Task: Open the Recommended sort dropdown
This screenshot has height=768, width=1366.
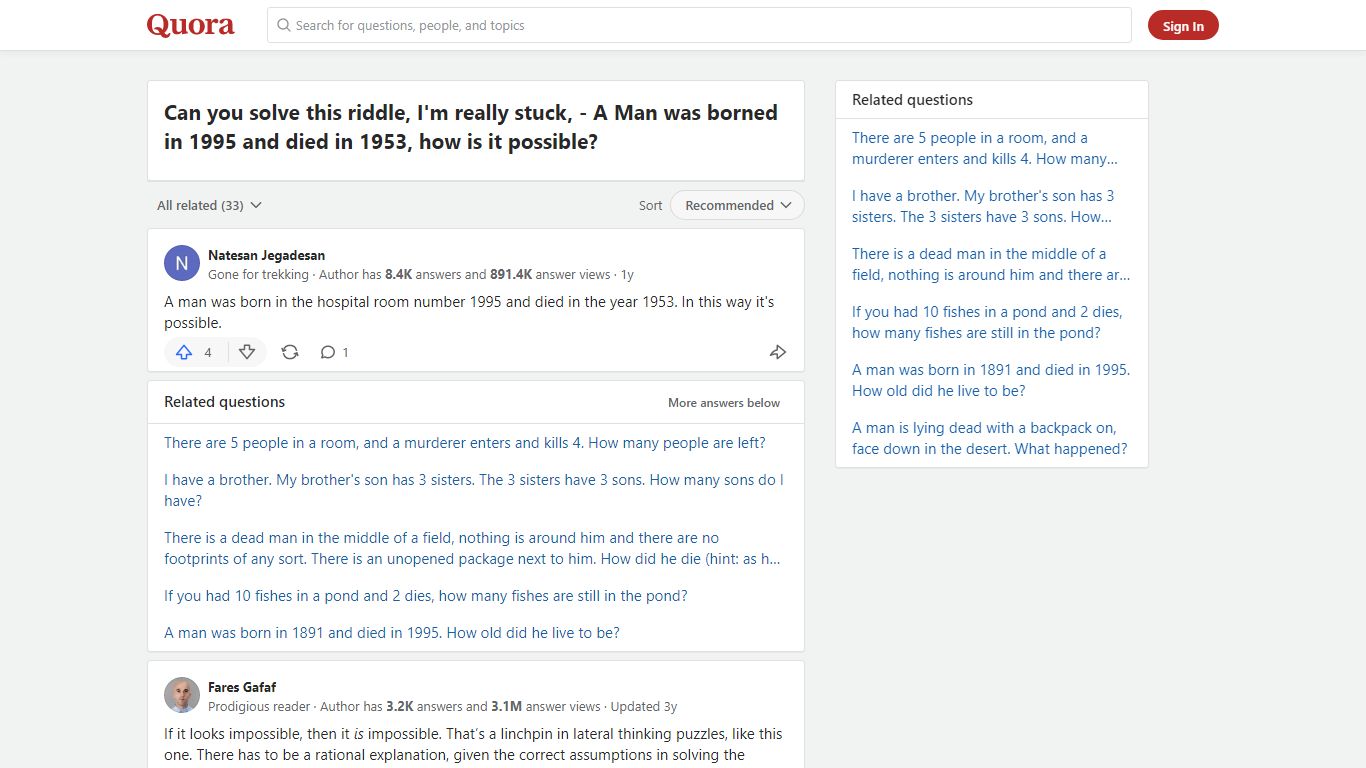Action: pos(737,205)
